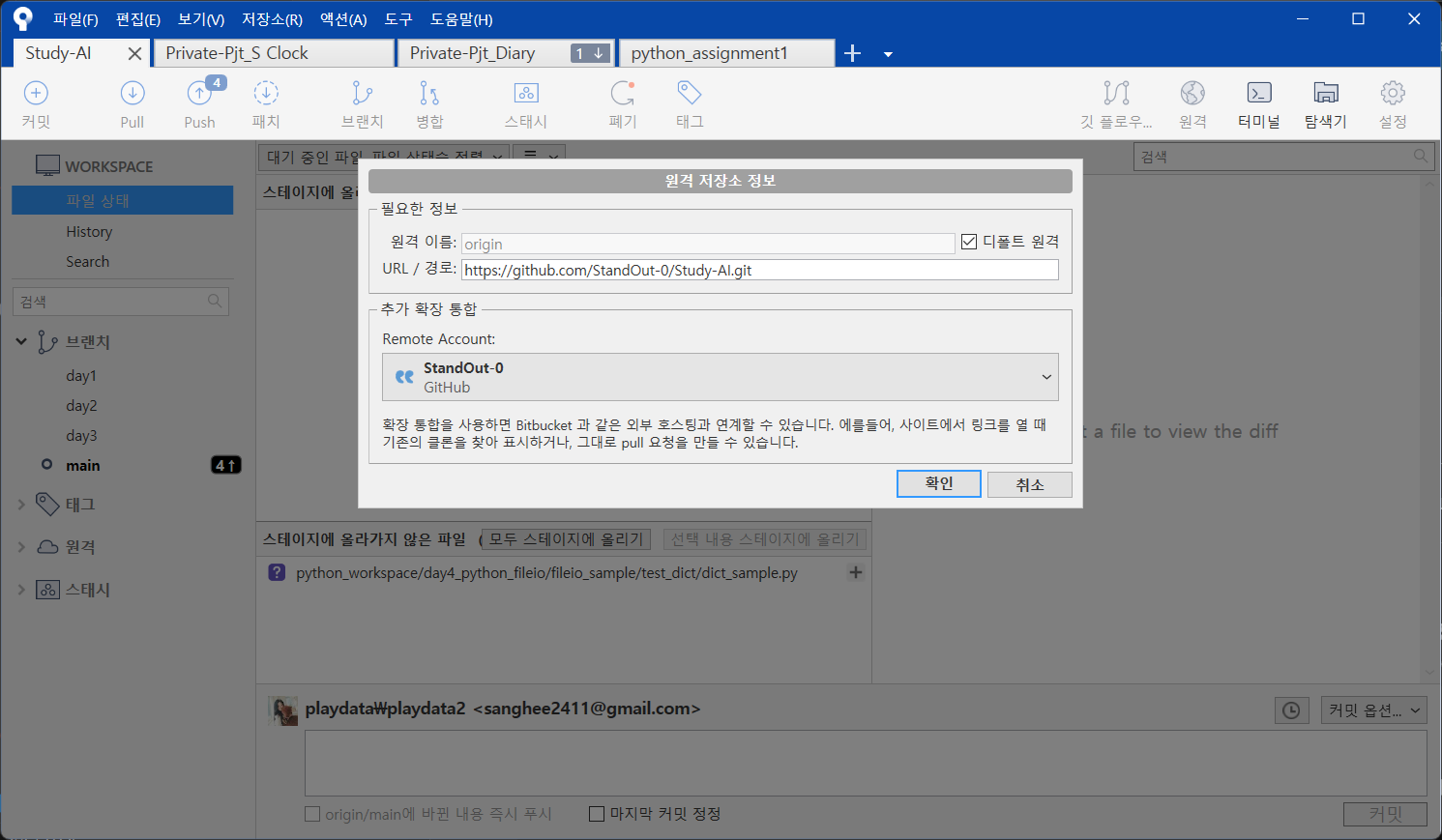1442x840 pixels.
Task: Open the Actions (액션) menu
Action: pyautogui.click(x=343, y=19)
